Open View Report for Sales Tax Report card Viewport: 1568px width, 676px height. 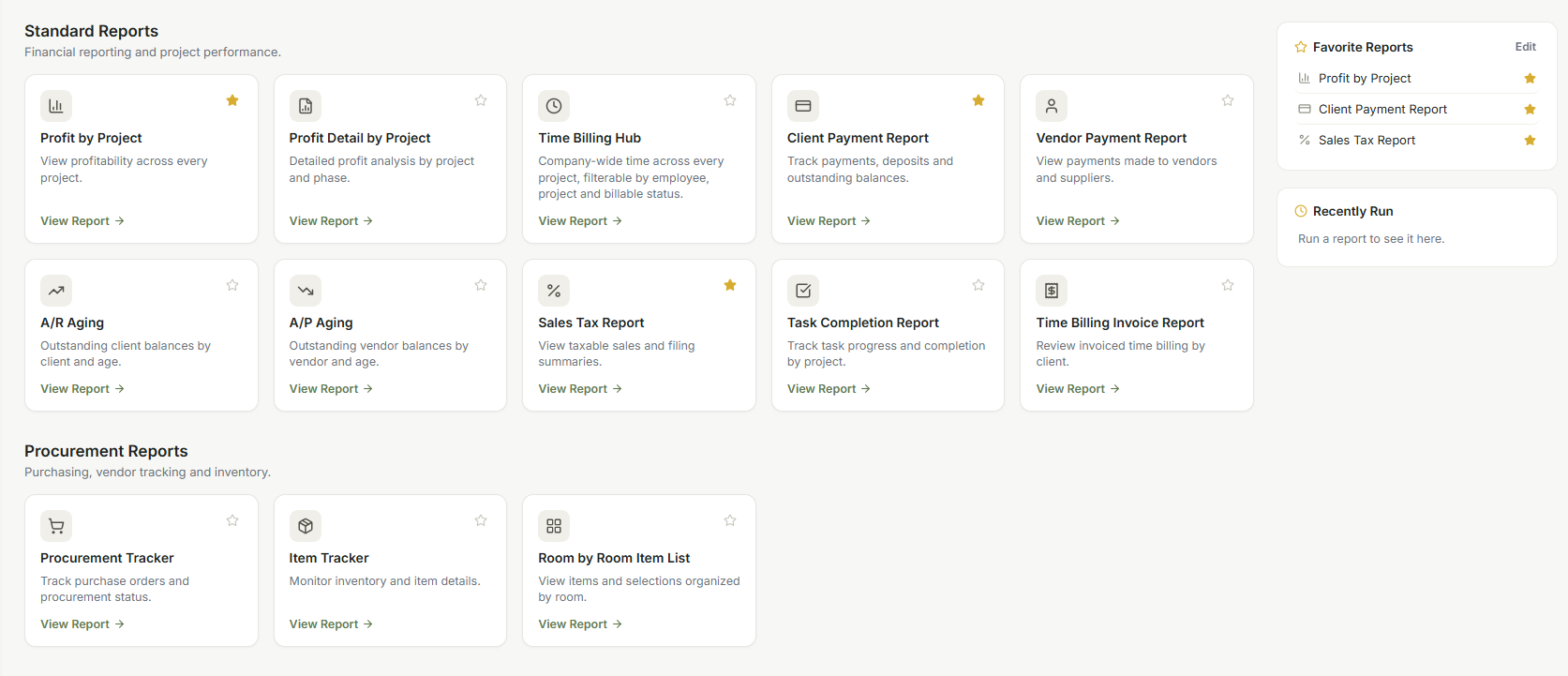click(580, 389)
